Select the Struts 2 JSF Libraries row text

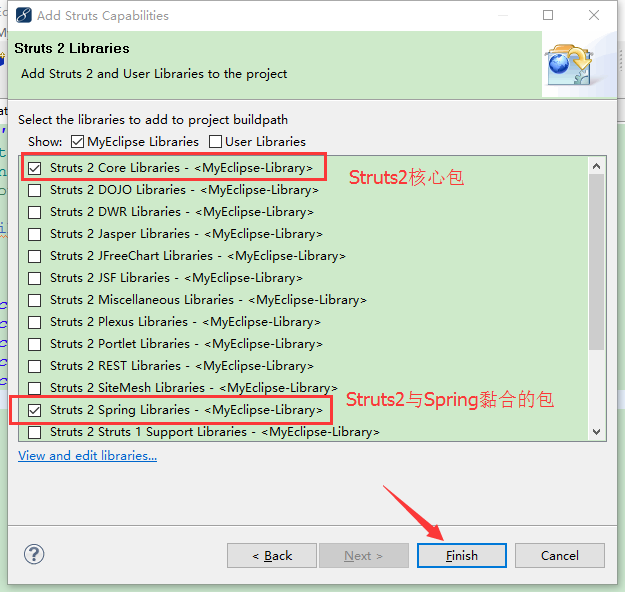pyautogui.click(x=176, y=278)
